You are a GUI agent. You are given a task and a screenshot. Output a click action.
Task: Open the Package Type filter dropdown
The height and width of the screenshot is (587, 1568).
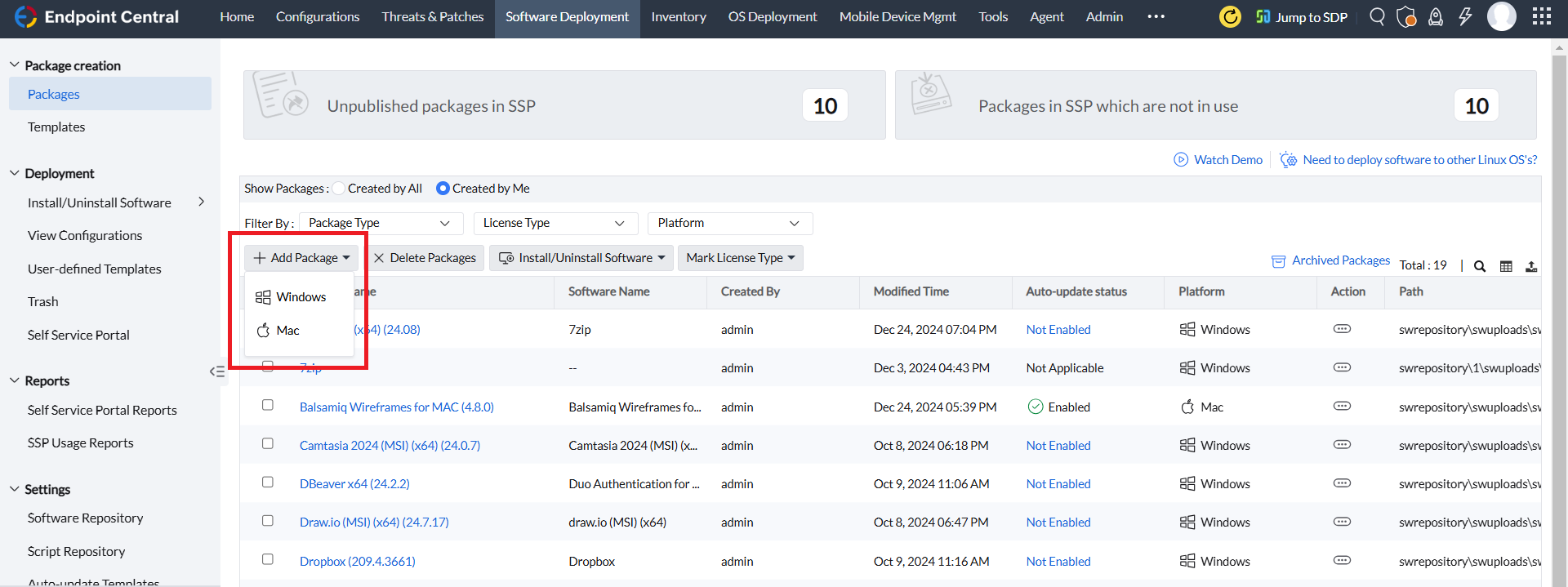click(x=381, y=223)
